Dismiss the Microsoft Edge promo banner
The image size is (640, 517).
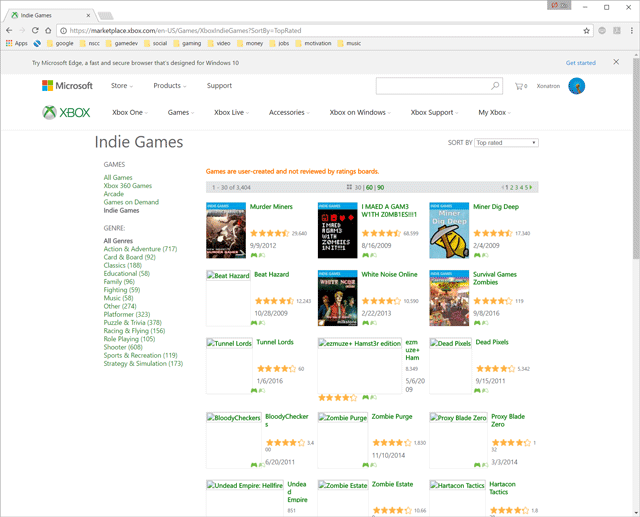click(x=616, y=62)
